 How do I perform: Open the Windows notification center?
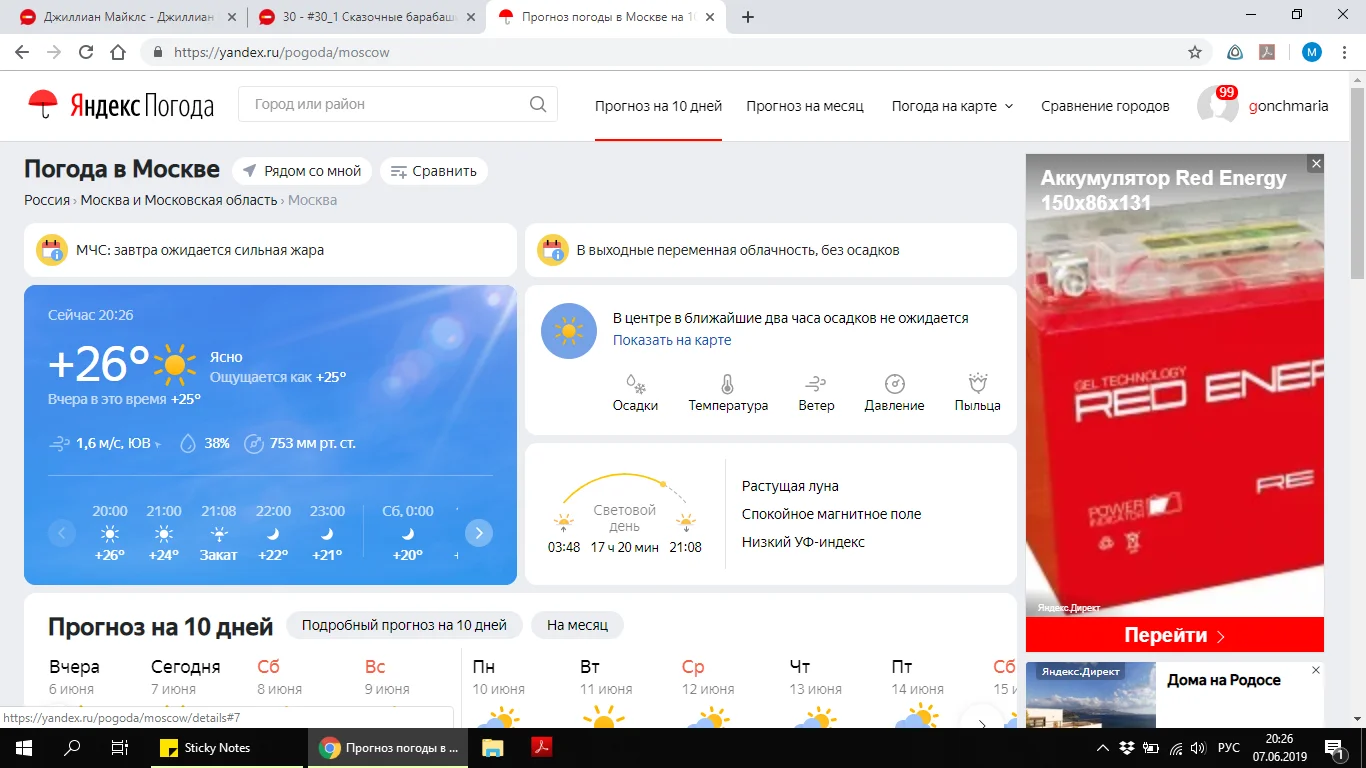coord(1334,748)
